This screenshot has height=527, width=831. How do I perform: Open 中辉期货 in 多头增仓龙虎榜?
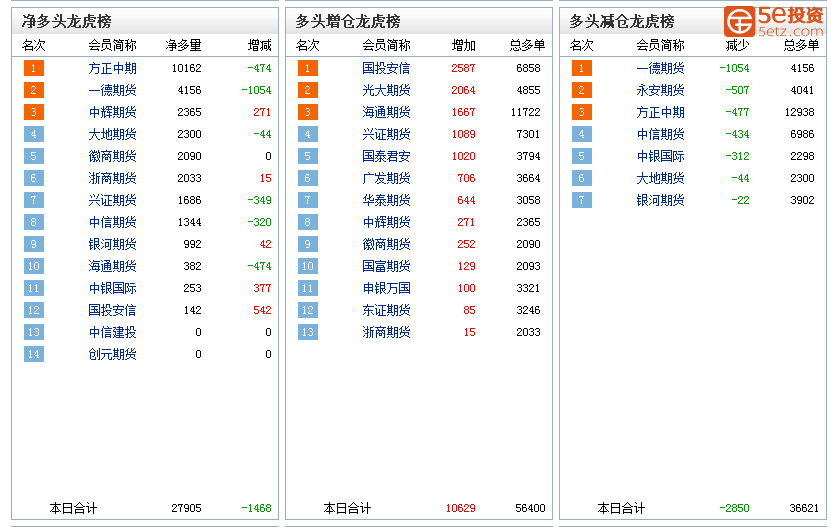(386, 222)
